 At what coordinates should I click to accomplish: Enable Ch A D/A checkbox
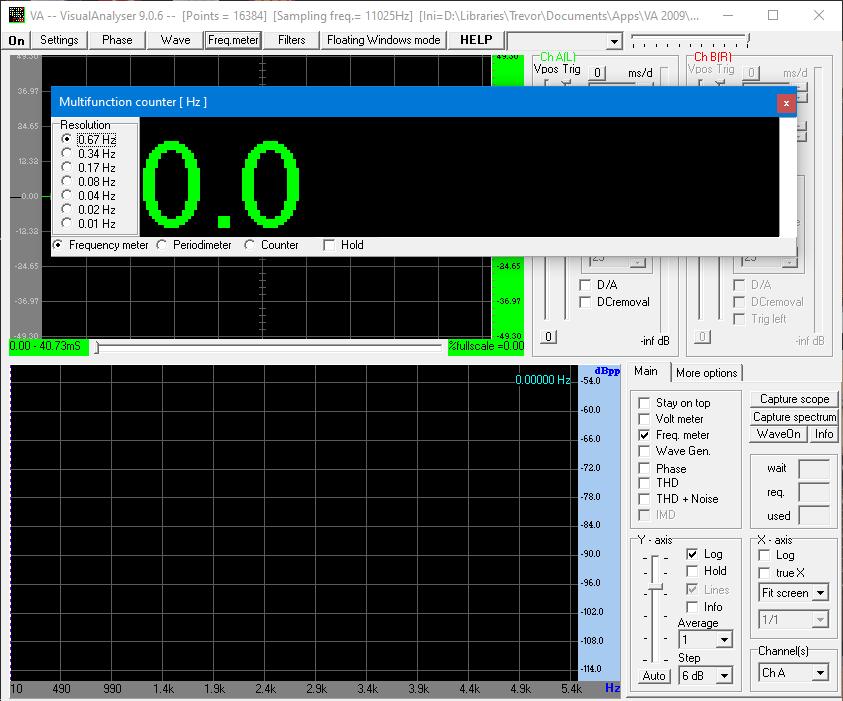pos(585,285)
